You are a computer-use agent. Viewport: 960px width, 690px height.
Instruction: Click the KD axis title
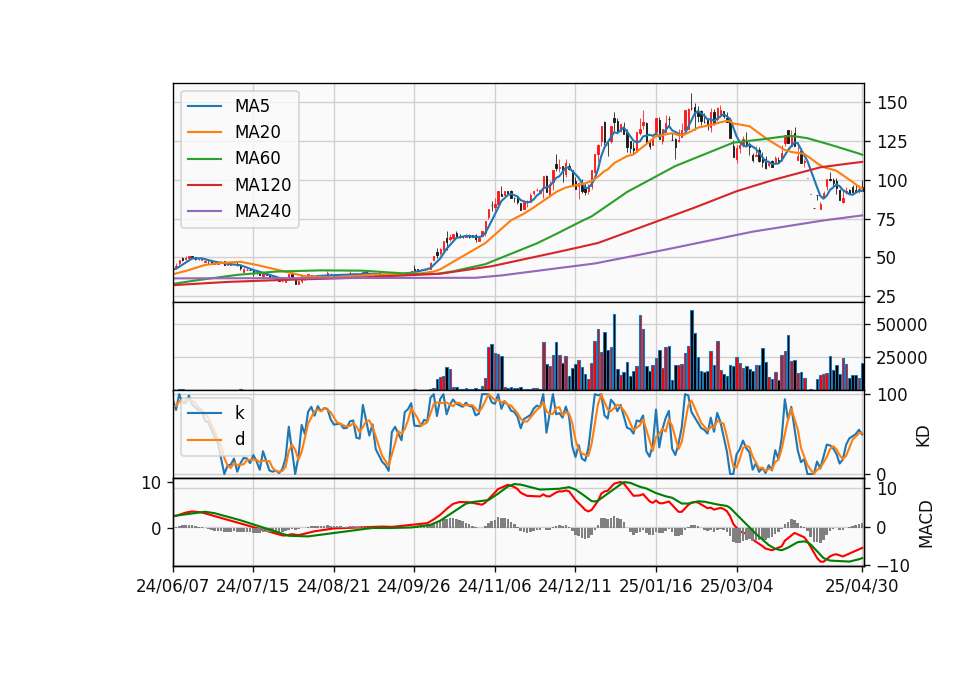(923, 437)
